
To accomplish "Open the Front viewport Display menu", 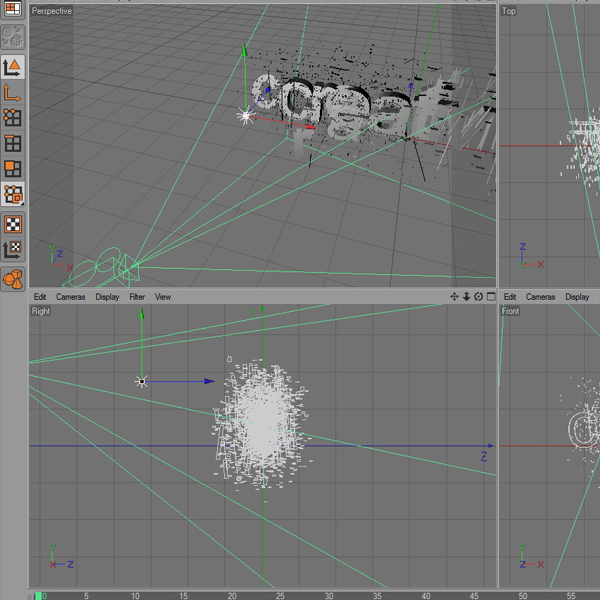I will pyautogui.click(x=577, y=297).
